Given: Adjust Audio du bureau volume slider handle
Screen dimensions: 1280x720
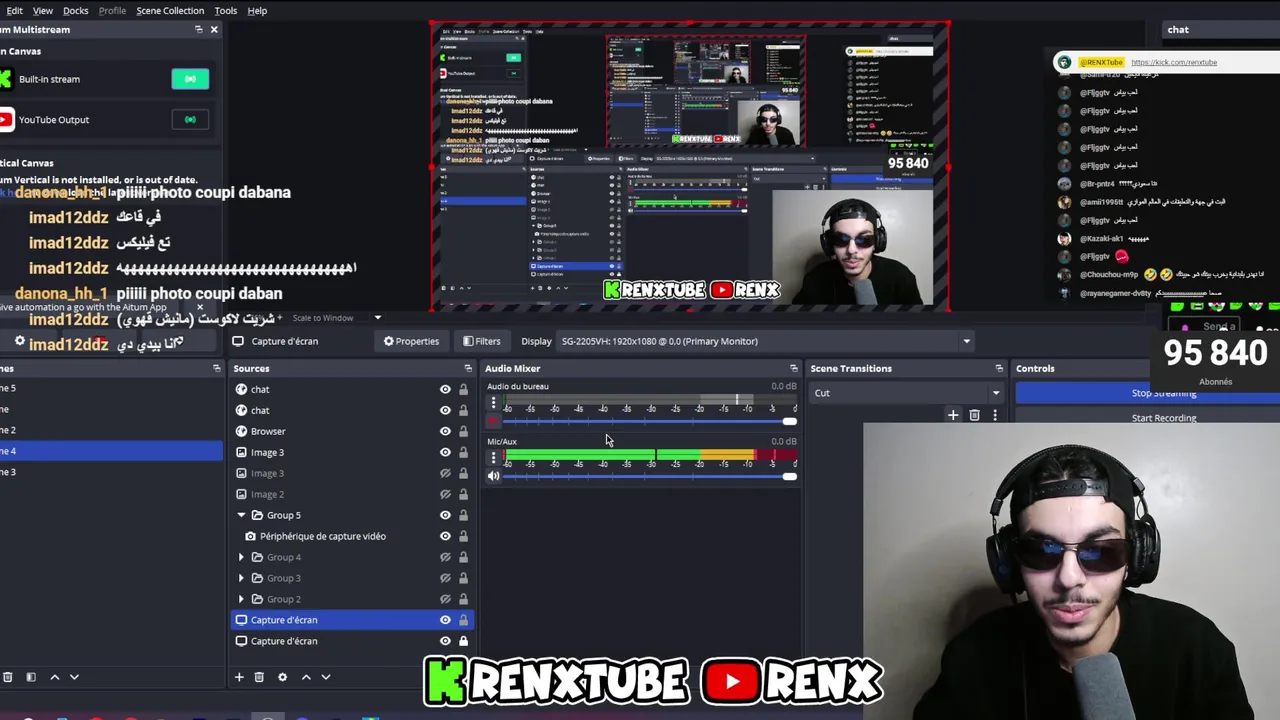Looking at the screenshot, I should click(790, 421).
